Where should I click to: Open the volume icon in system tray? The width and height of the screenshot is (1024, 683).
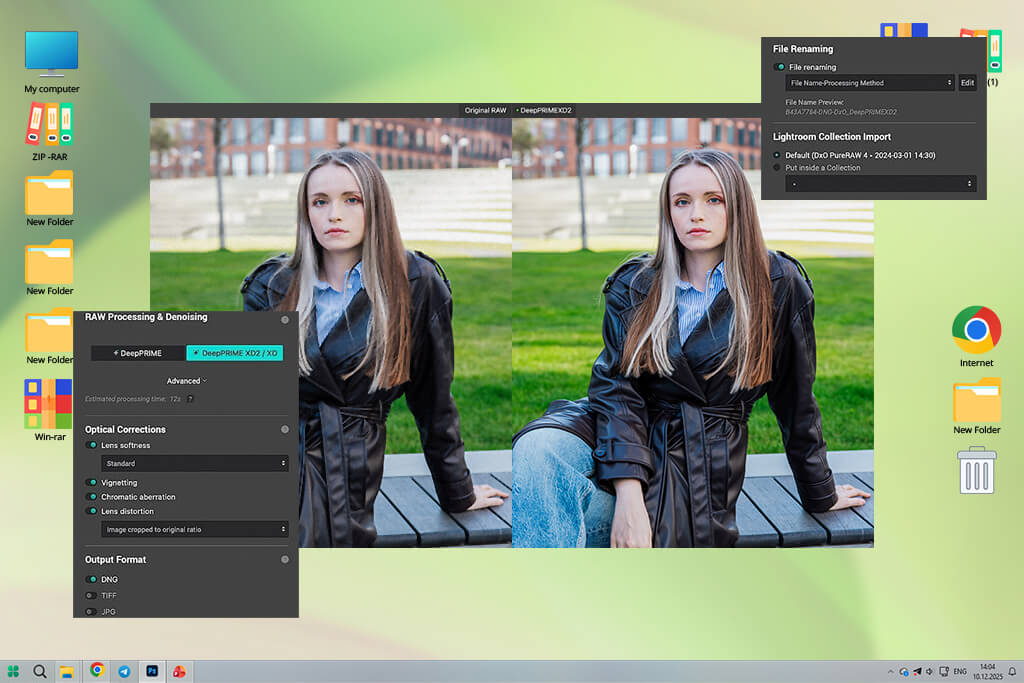coord(929,671)
